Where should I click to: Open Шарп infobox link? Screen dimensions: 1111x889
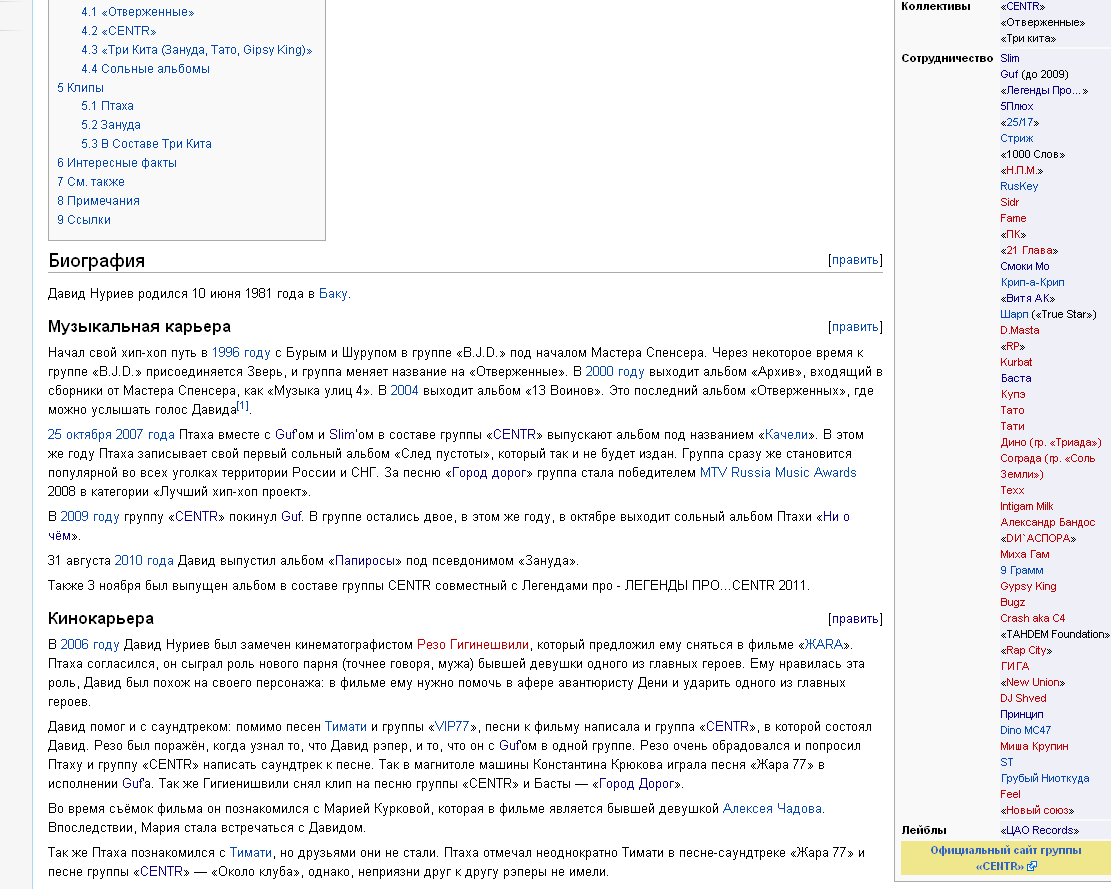coord(1014,315)
